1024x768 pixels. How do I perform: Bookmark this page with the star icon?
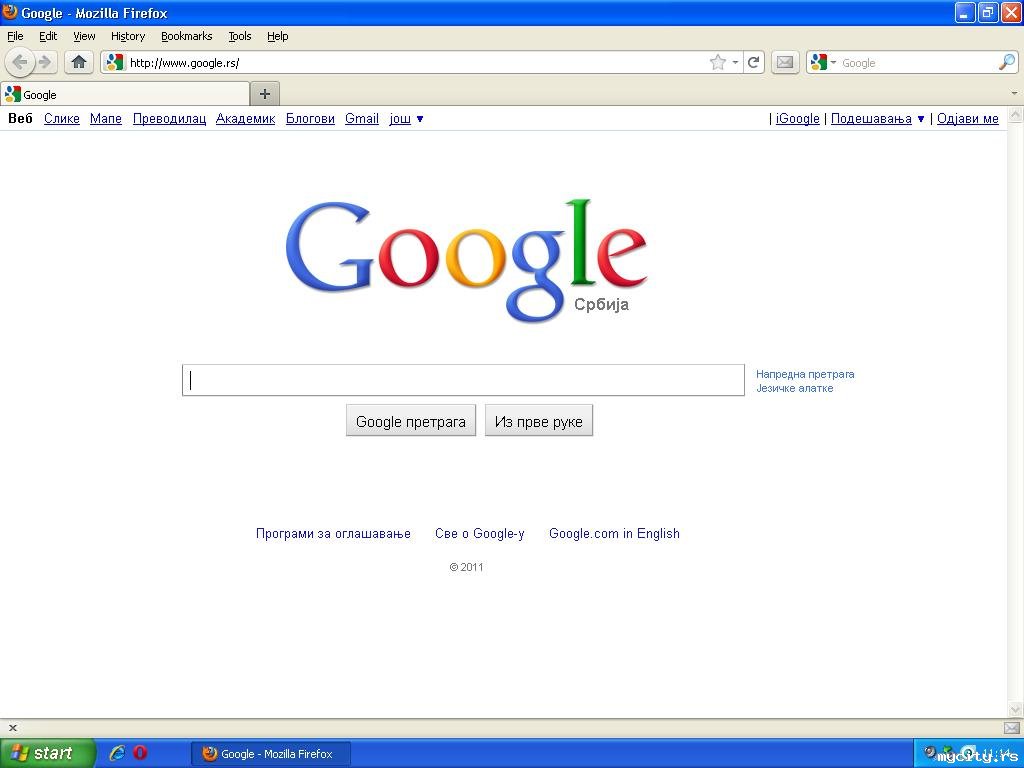[718, 63]
